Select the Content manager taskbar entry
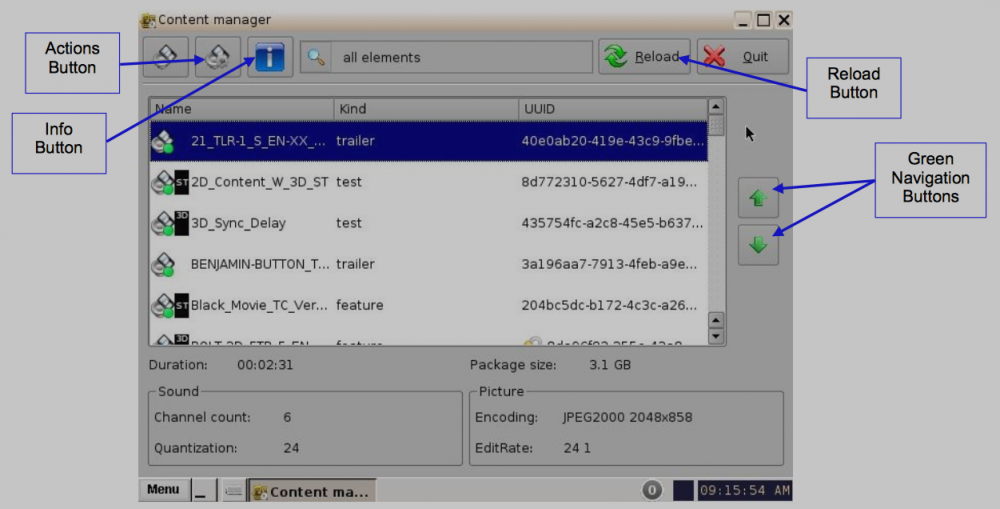This screenshot has width=1000, height=509. tap(311, 491)
